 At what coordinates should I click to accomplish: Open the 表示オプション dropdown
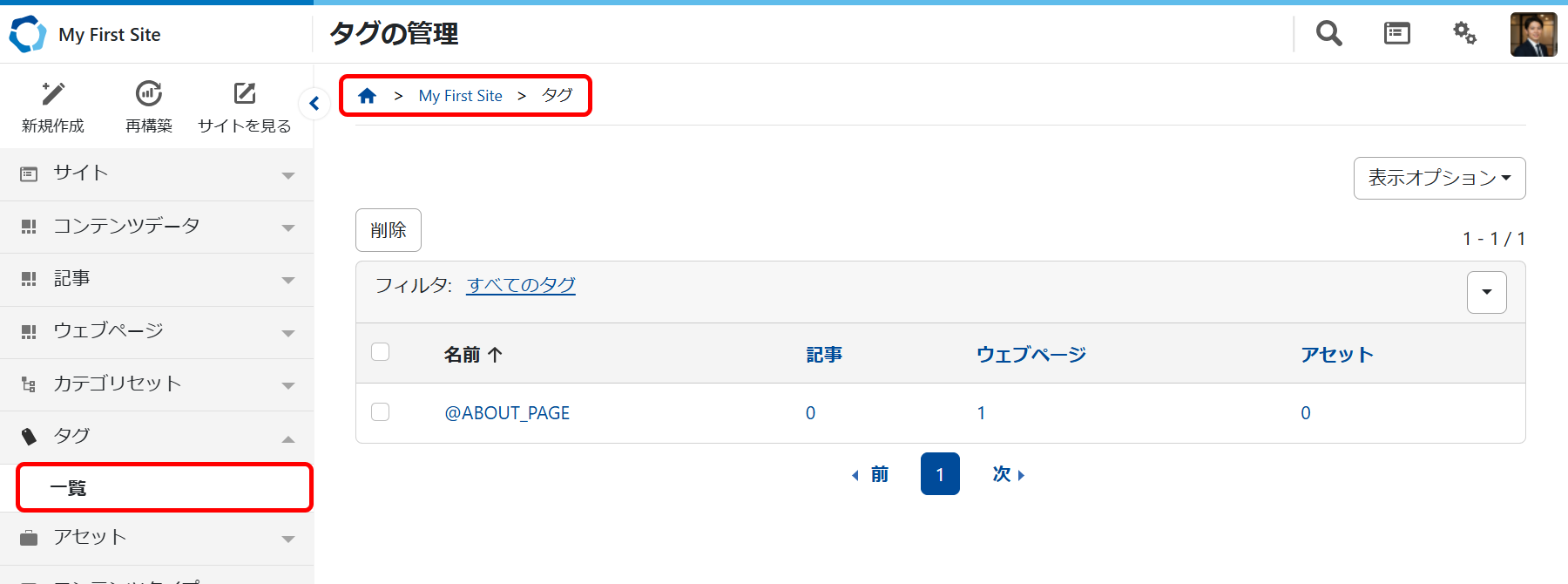pos(1439,178)
